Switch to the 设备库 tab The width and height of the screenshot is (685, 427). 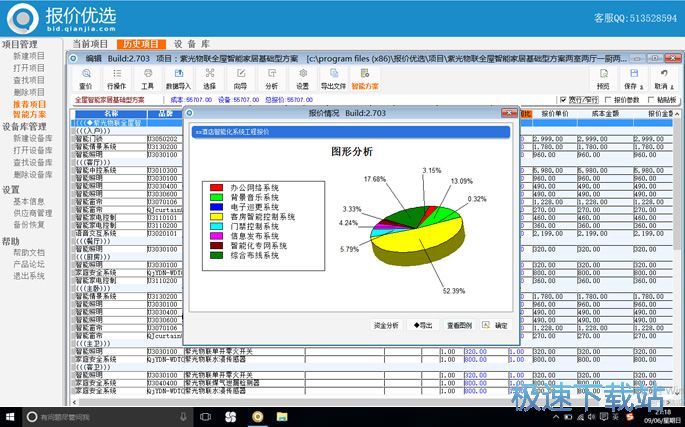tap(191, 44)
